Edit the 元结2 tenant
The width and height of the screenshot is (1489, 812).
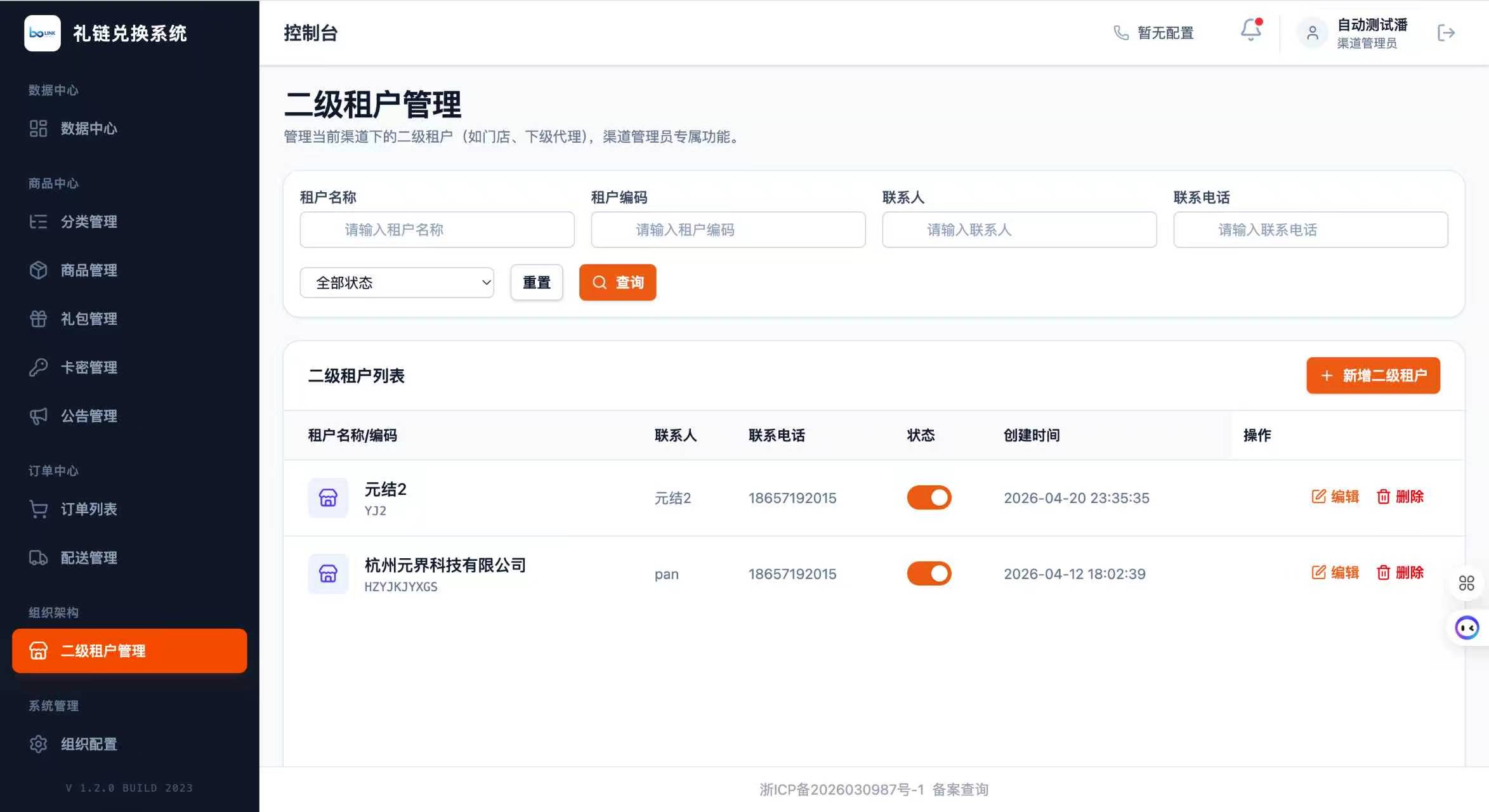1335,497
